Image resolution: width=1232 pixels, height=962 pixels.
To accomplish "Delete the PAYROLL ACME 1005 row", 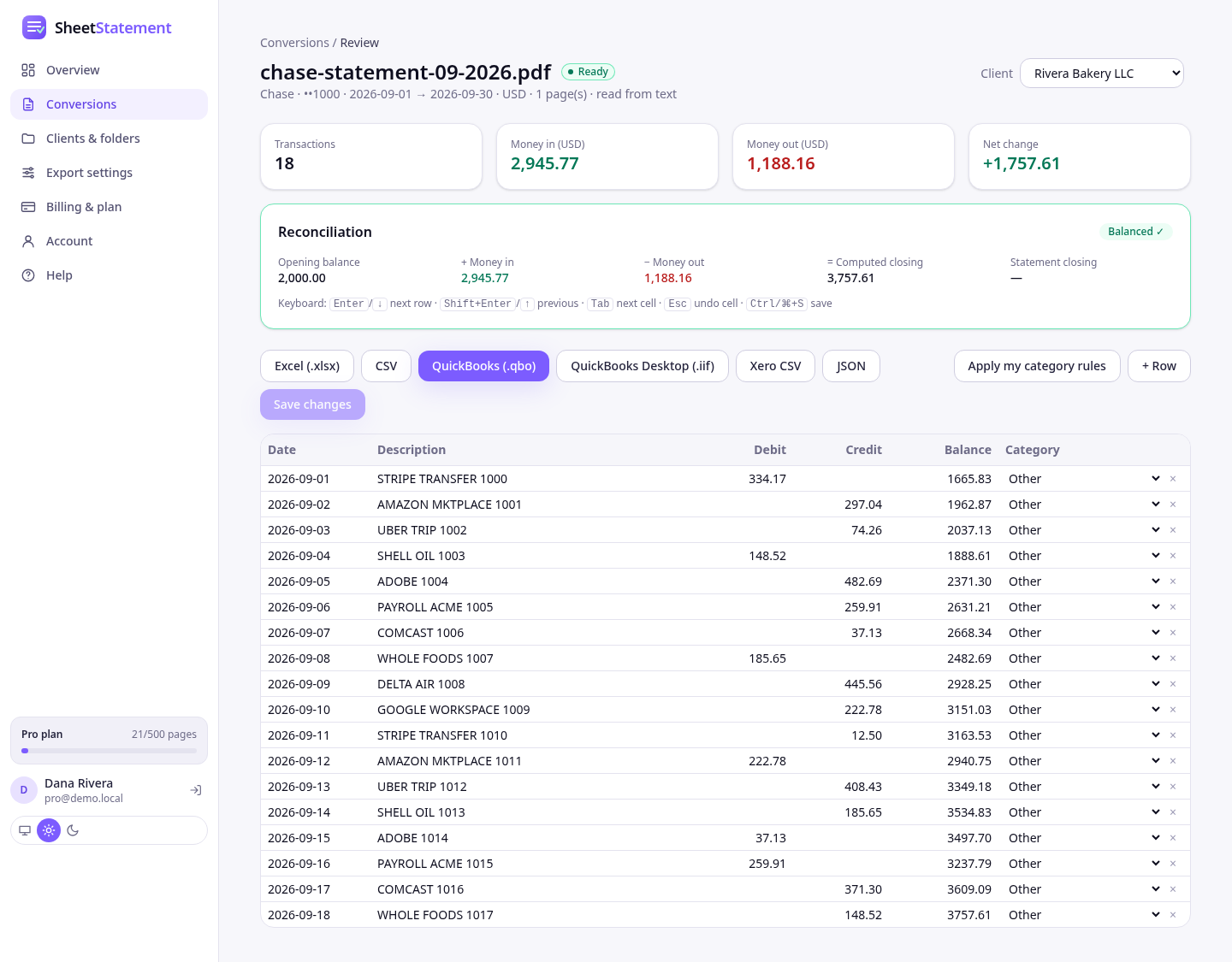I will [x=1173, y=607].
